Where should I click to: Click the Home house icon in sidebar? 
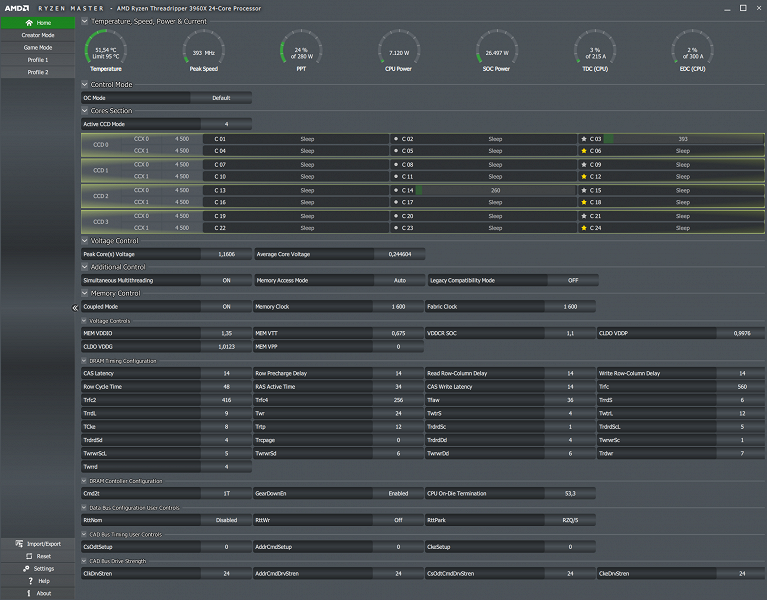[29, 22]
